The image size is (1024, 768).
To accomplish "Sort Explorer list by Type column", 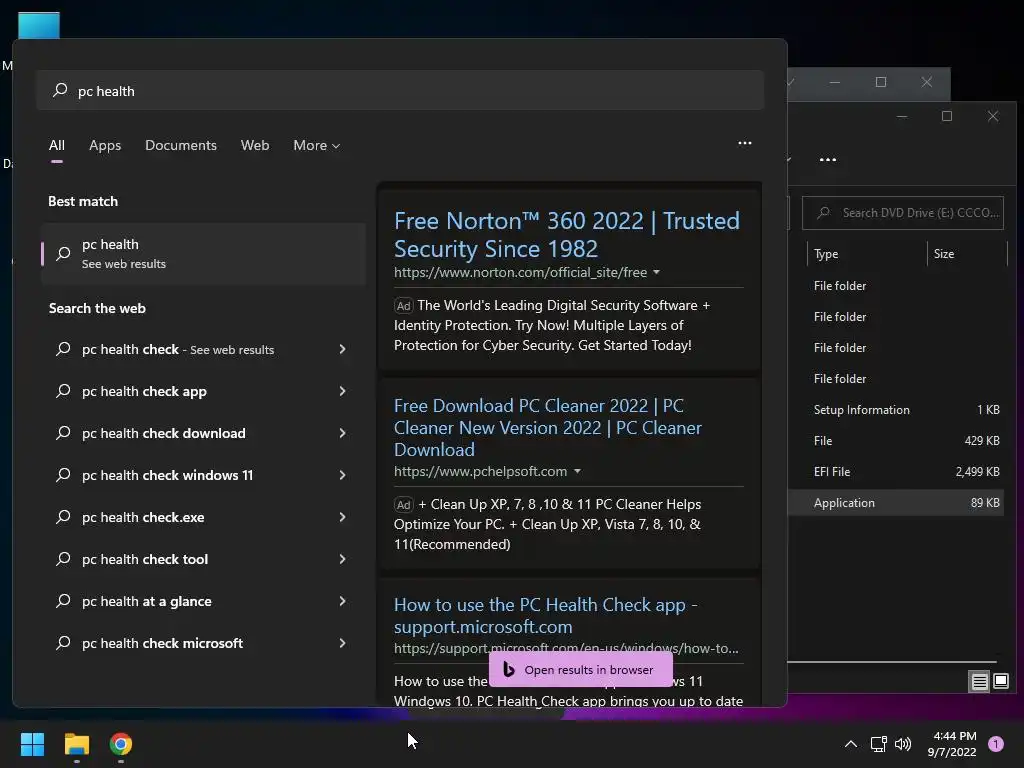I will (x=867, y=253).
